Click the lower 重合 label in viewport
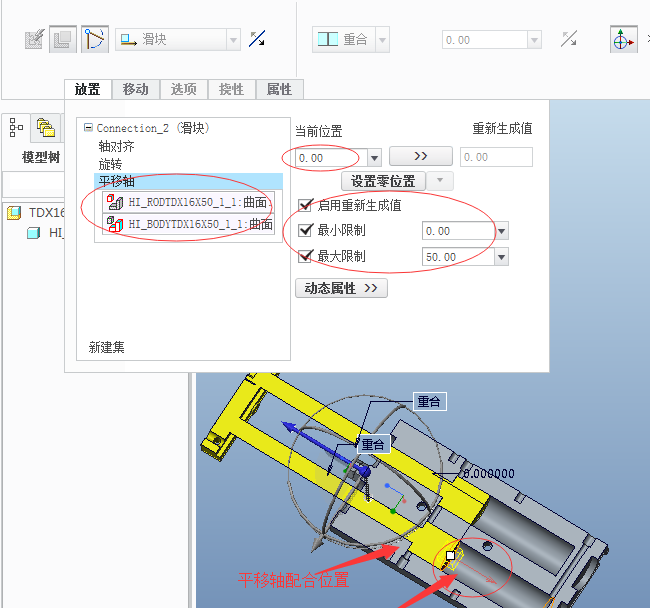This screenshot has height=608, width=650. pos(374,444)
